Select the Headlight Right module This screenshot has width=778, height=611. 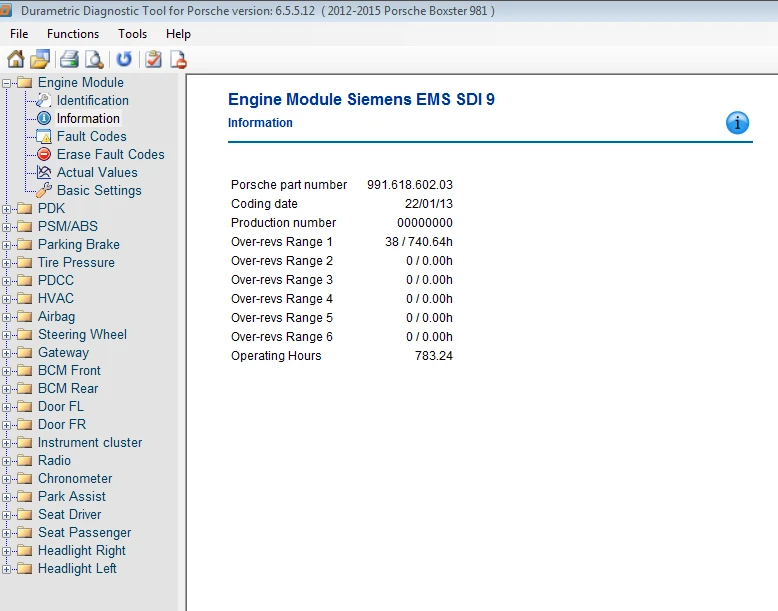point(82,550)
